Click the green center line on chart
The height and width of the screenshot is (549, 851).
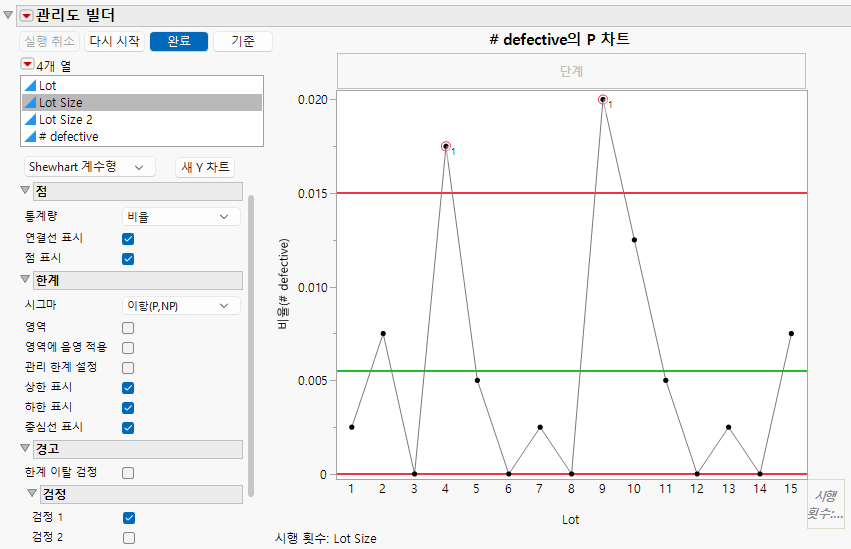click(572, 371)
